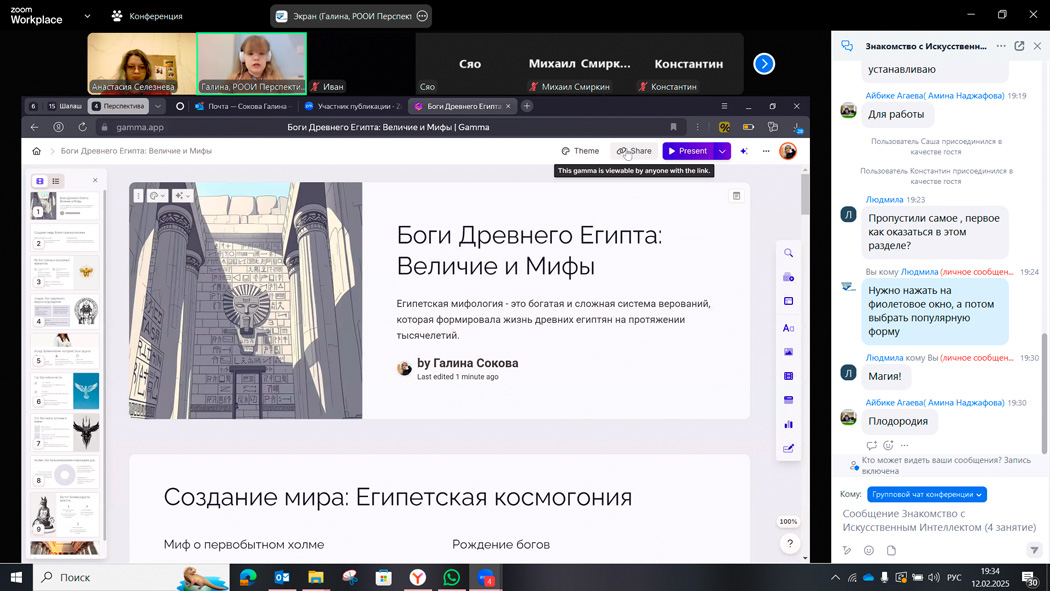
Task: Click emoji icon in chat input toolbar
Action: [869, 550]
